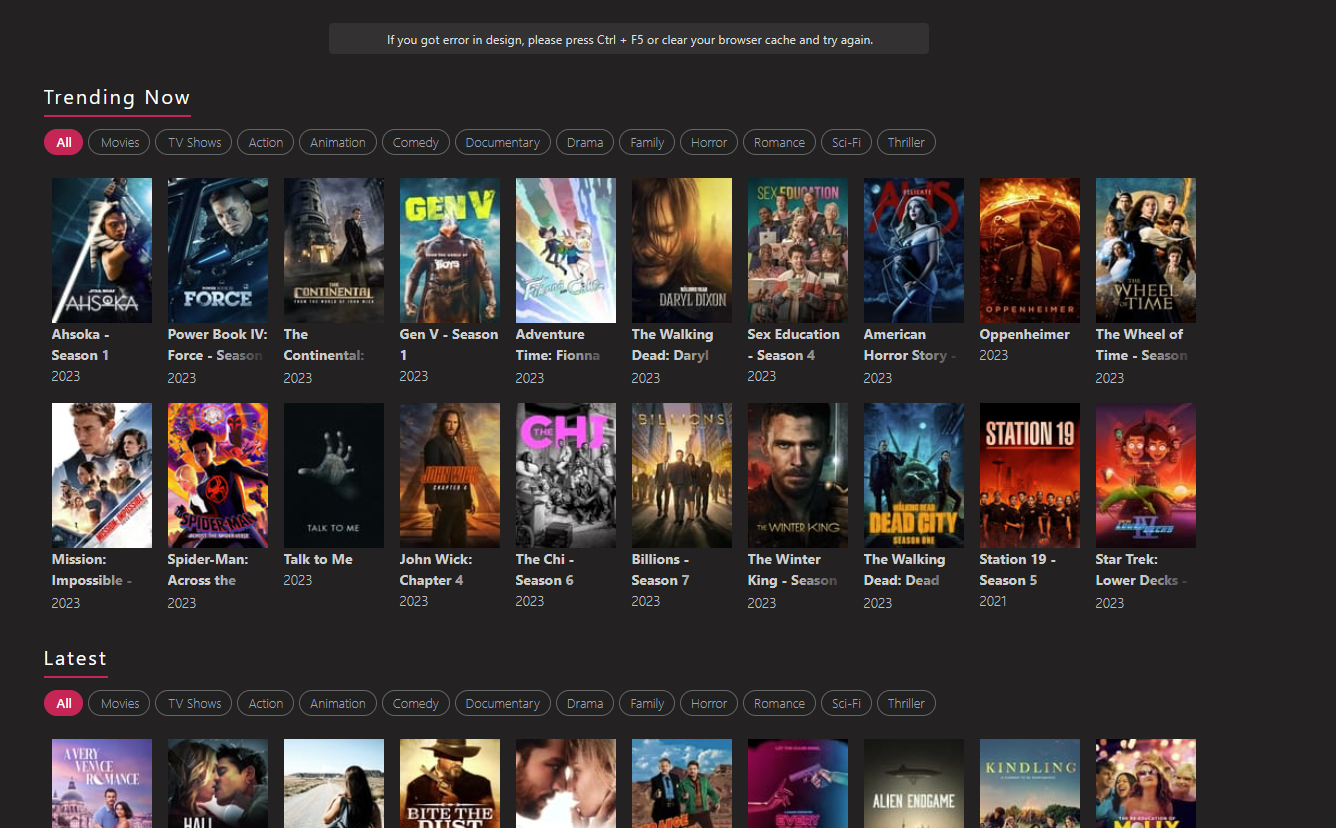Viewport: 1336px width, 828px height.
Task: Open The Walking Dead: Dead City poster
Action: (x=914, y=475)
